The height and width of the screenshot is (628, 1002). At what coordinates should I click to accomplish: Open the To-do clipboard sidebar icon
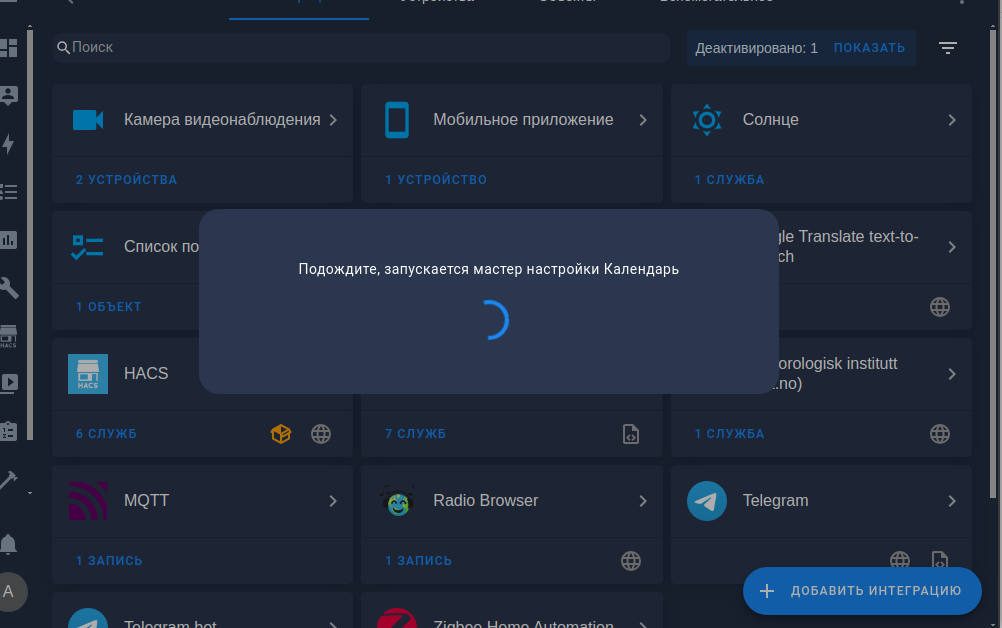tap(8, 431)
